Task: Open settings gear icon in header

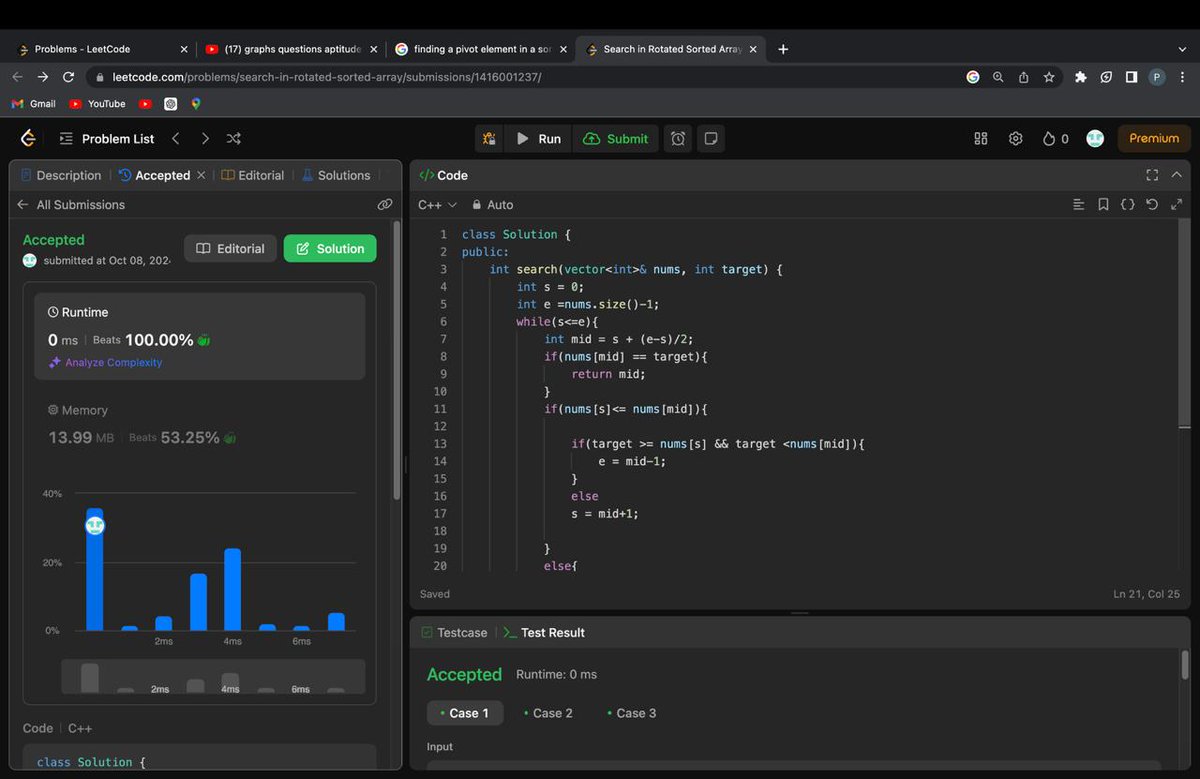Action: 1016,139
